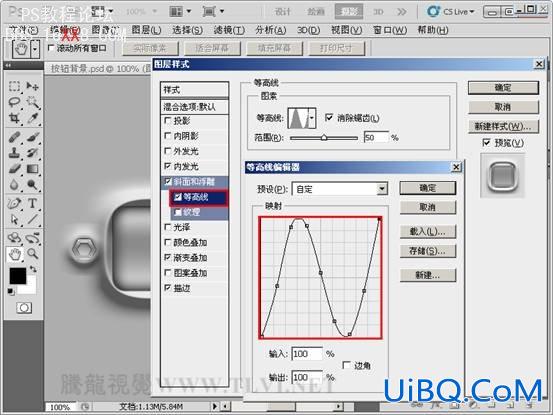Select the Brush tool

[x=32, y=137]
